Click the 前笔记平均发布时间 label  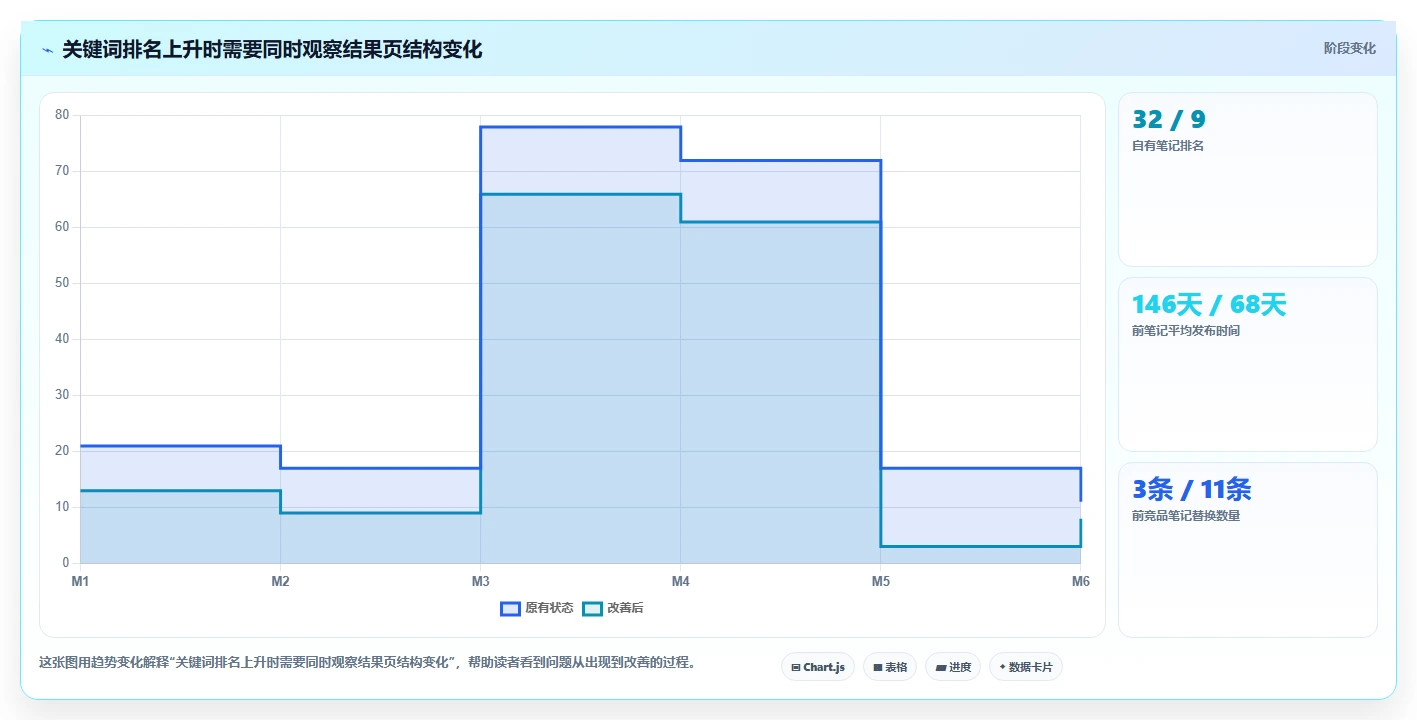1186,331
